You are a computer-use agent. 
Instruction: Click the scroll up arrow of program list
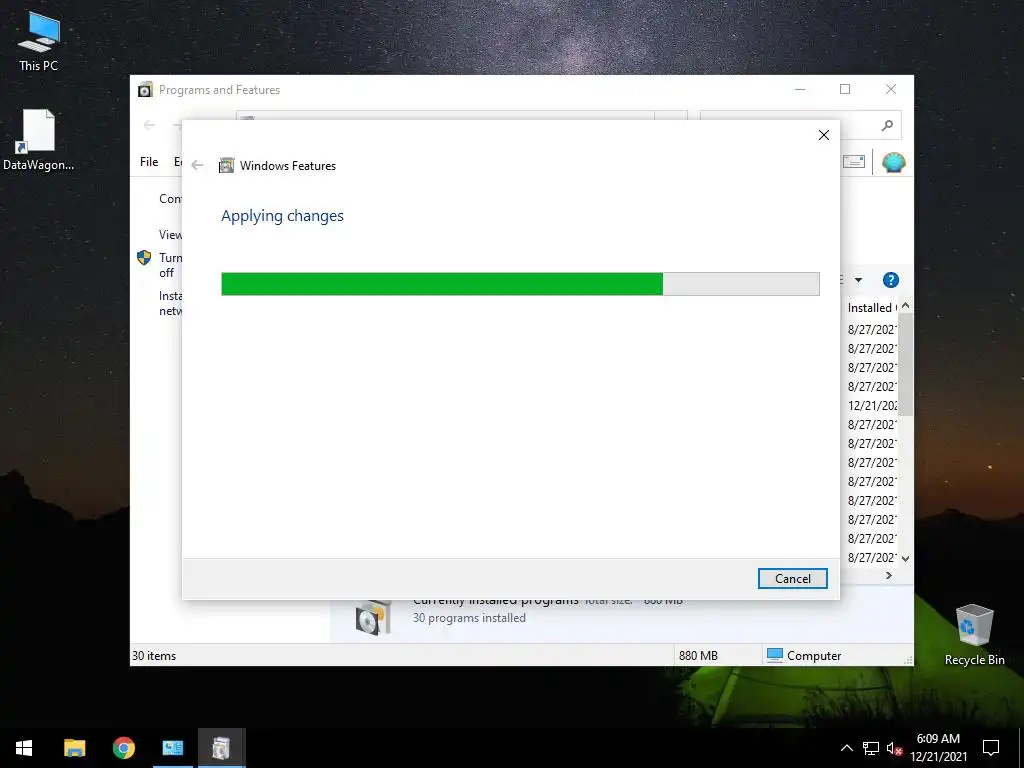pyautogui.click(x=905, y=306)
